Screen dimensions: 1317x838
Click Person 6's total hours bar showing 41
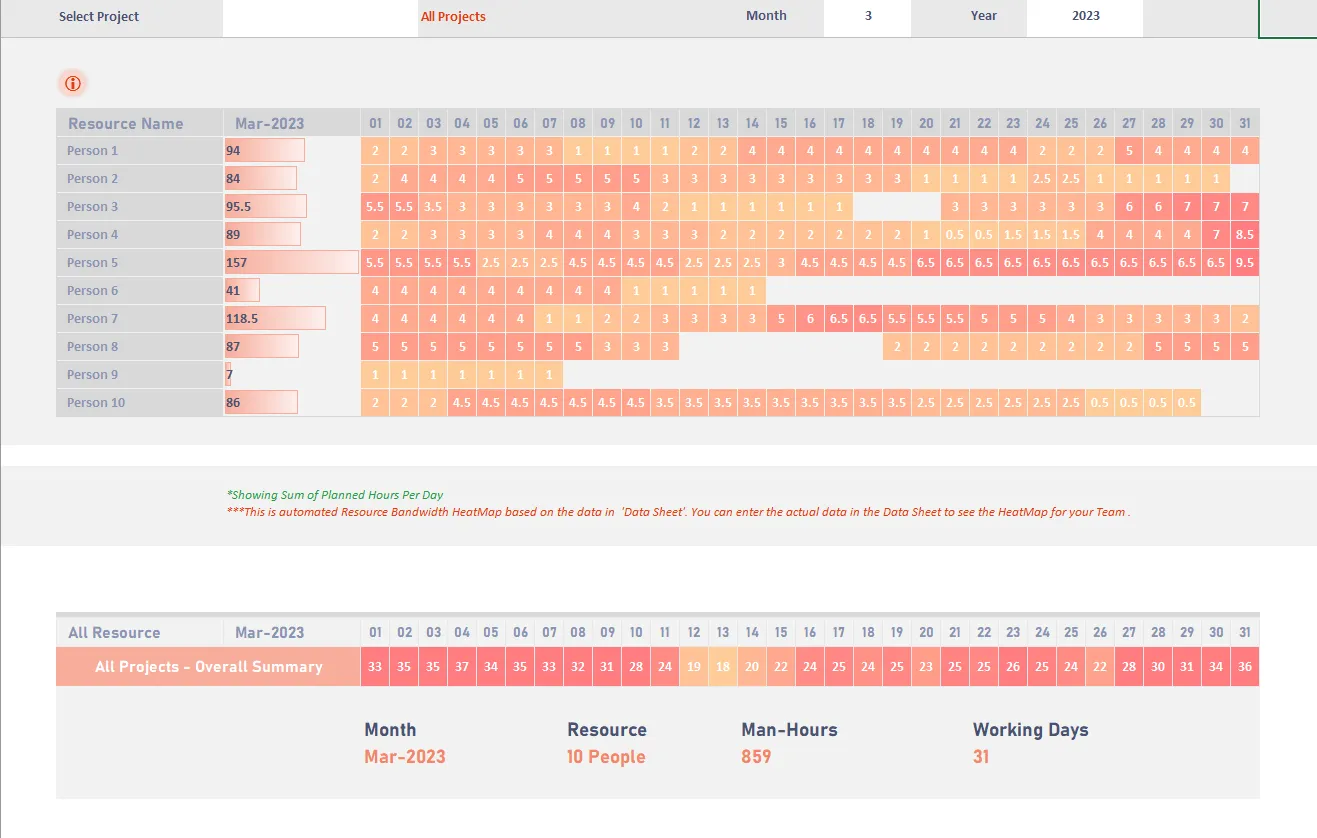pyautogui.click(x=242, y=291)
